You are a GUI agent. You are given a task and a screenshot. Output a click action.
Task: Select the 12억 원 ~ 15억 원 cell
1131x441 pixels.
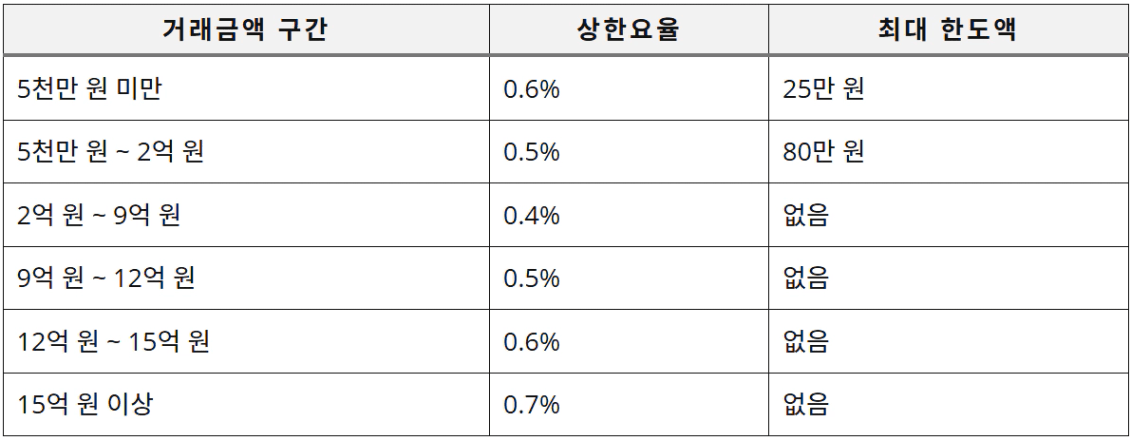click(113, 342)
